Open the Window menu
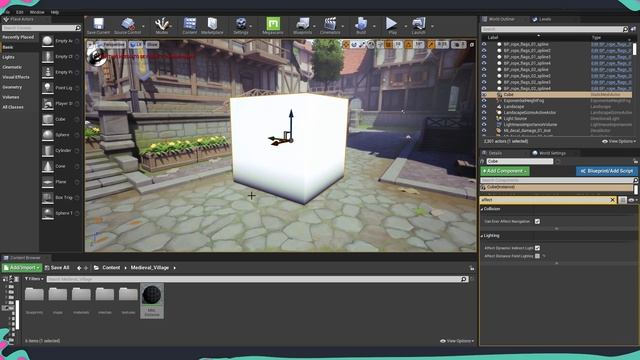The width and height of the screenshot is (640, 360). (37, 12)
